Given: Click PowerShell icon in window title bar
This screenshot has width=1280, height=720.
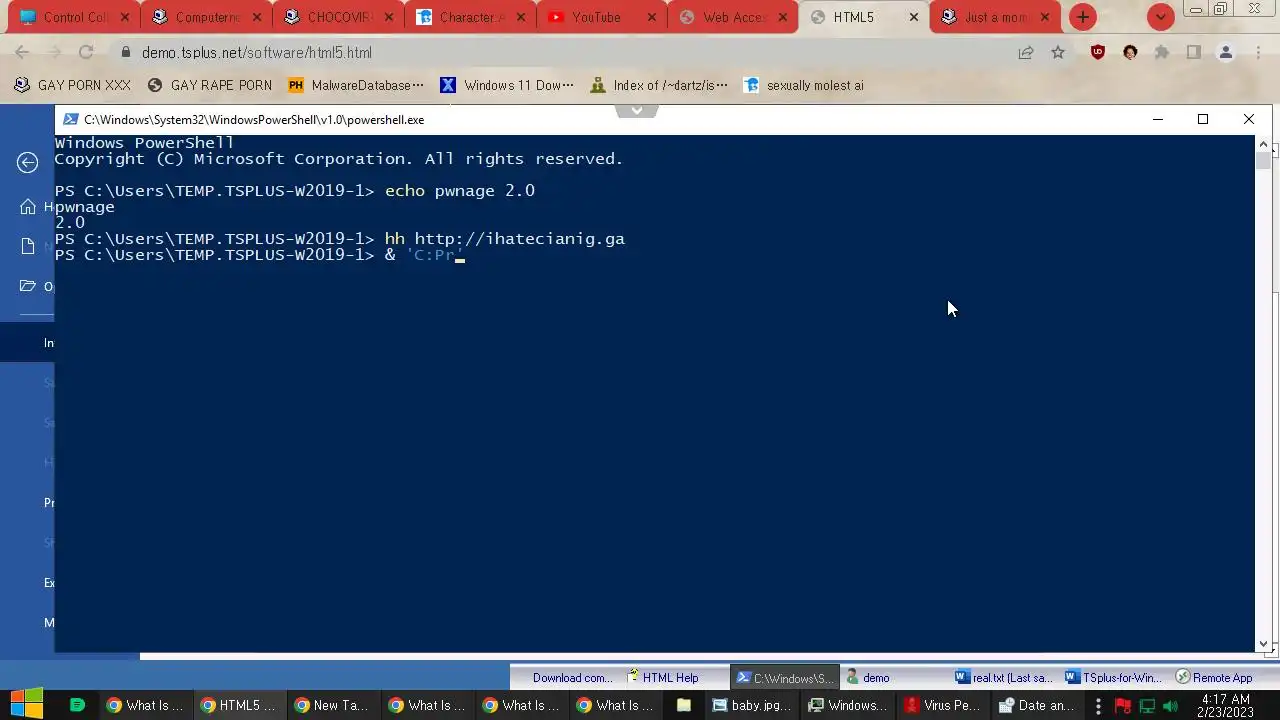Looking at the screenshot, I should click(71, 119).
